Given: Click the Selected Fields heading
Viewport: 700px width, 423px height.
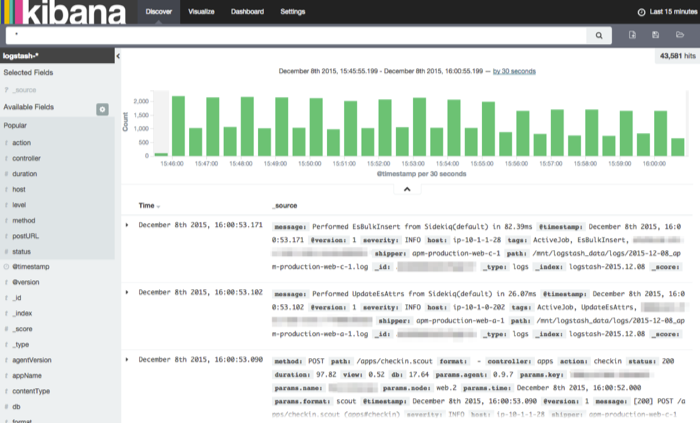Looking at the screenshot, I should pyautogui.click(x=28, y=72).
